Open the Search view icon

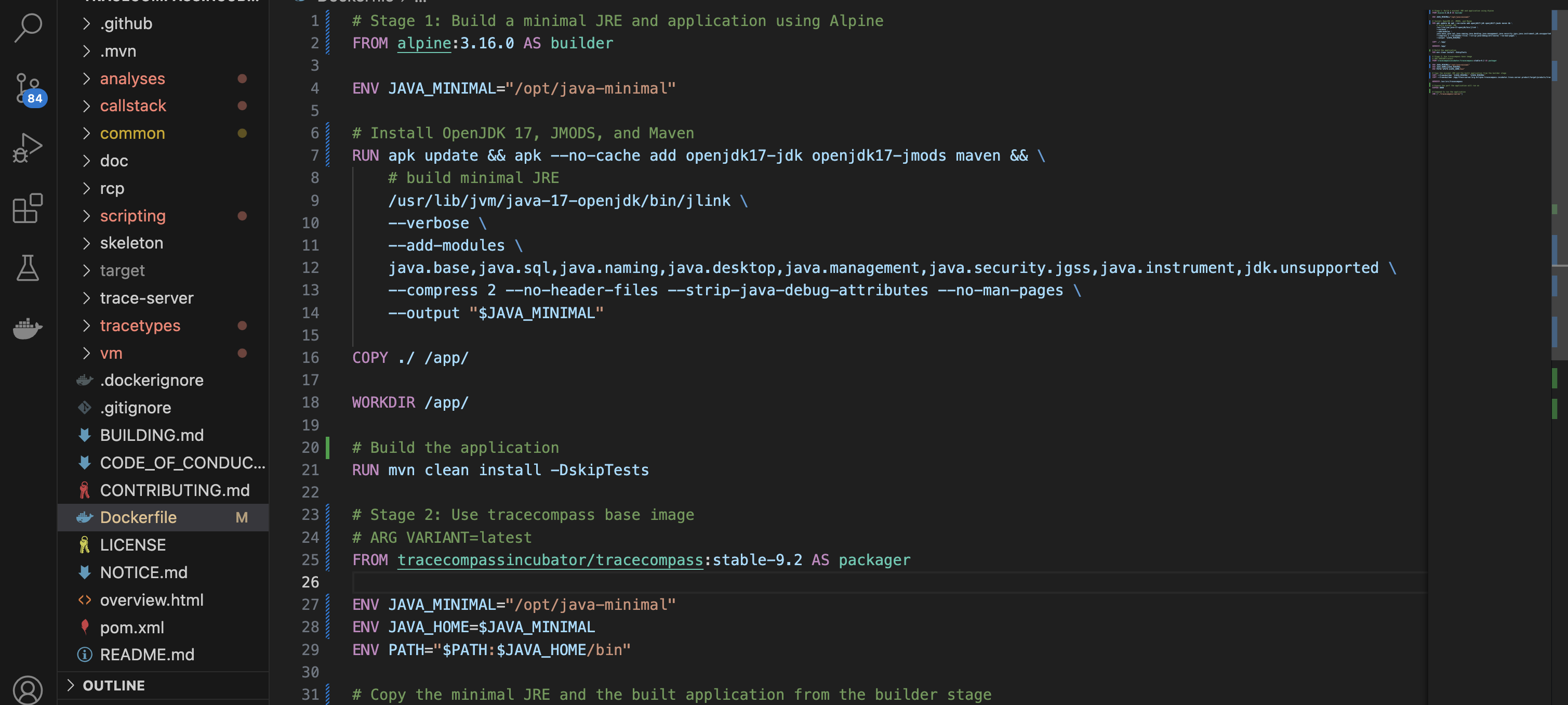28,28
